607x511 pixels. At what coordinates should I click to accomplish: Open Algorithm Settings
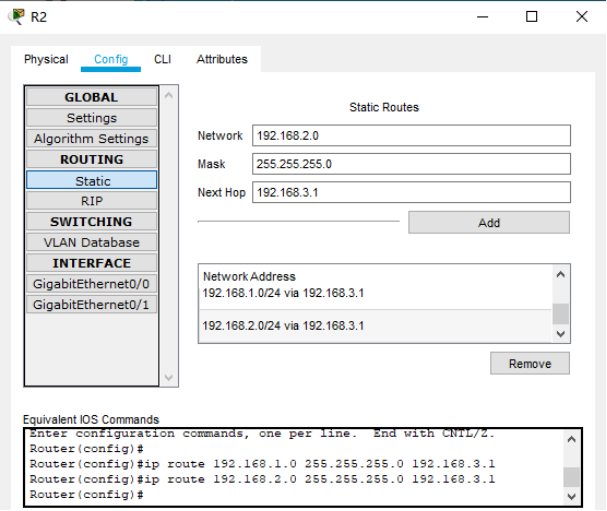(x=91, y=139)
